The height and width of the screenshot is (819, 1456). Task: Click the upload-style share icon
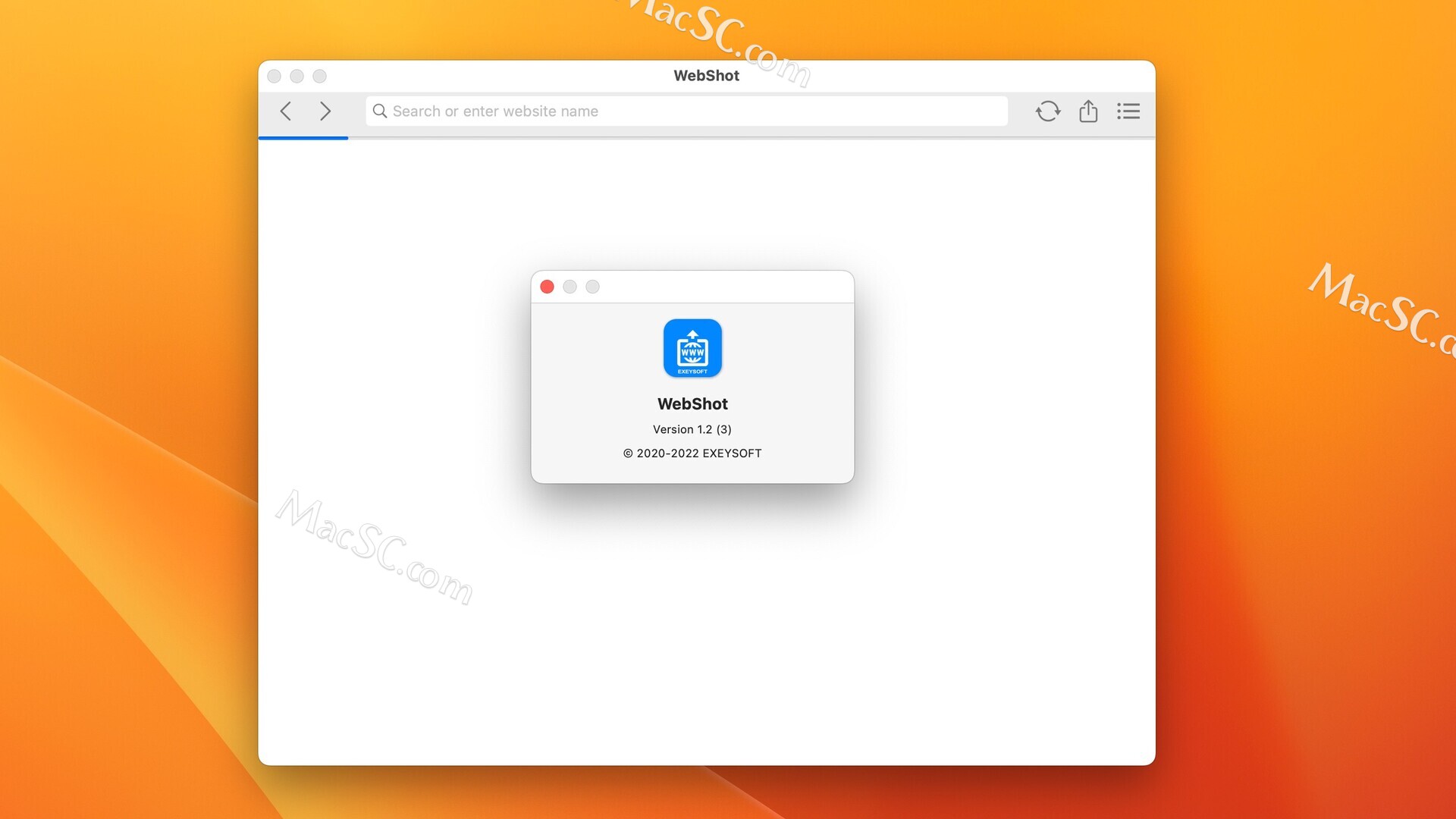click(1088, 111)
